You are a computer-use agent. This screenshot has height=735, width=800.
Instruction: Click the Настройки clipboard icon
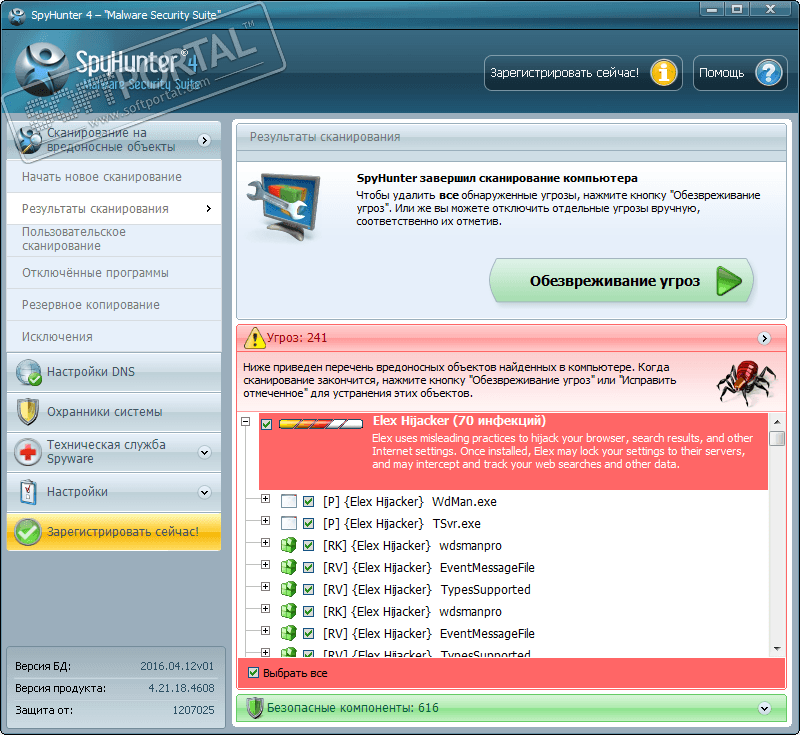tap(28, 492)
